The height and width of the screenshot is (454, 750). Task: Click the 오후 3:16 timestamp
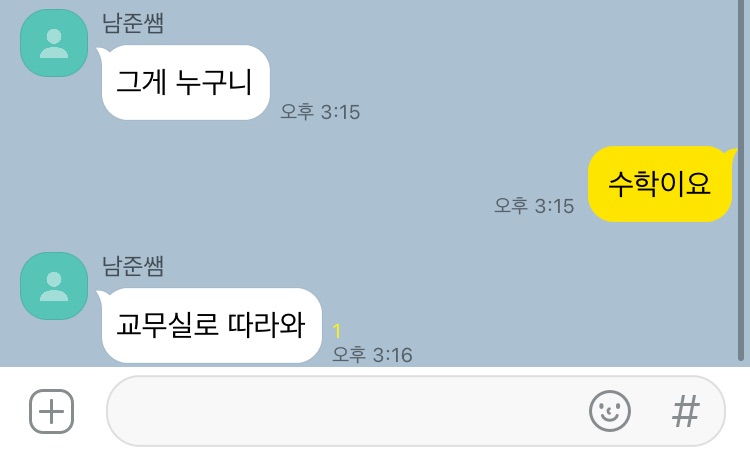(372, 354)
